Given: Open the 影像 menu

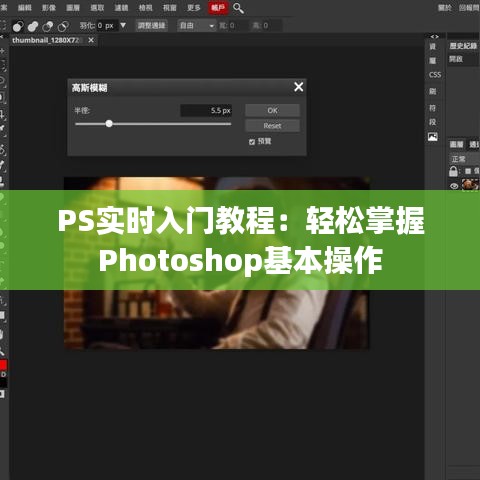Looking at the screenshot, I should pyautogui.click(x=49, y=8).
